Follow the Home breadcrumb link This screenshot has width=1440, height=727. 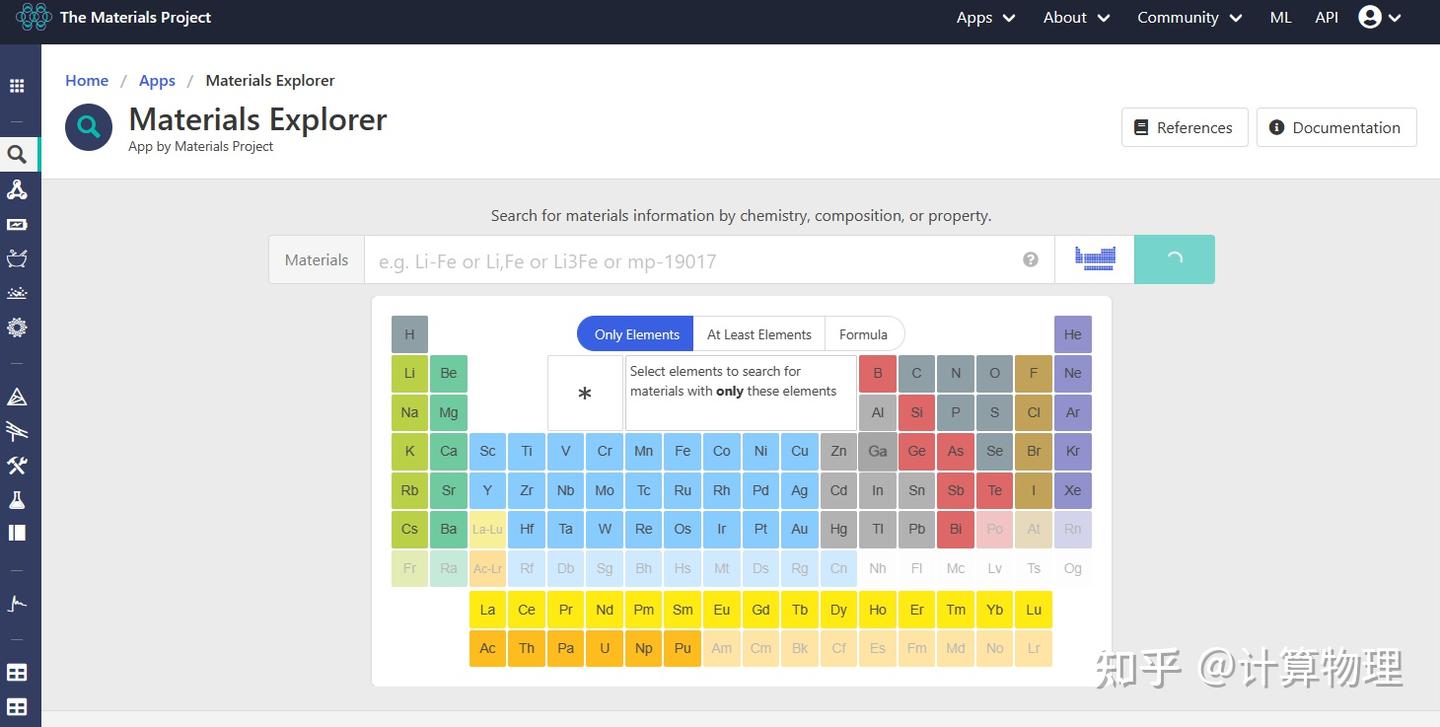[87, 80]
